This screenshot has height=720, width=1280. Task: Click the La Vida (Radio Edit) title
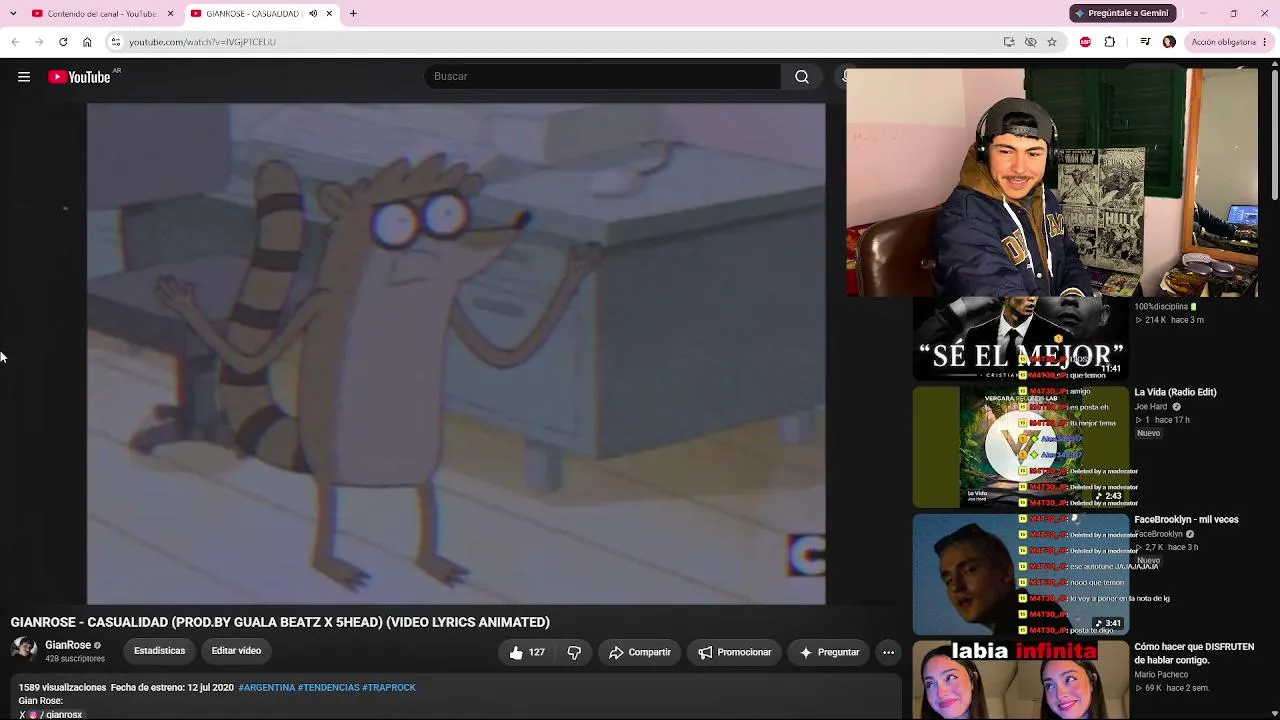coord(1175,393)
